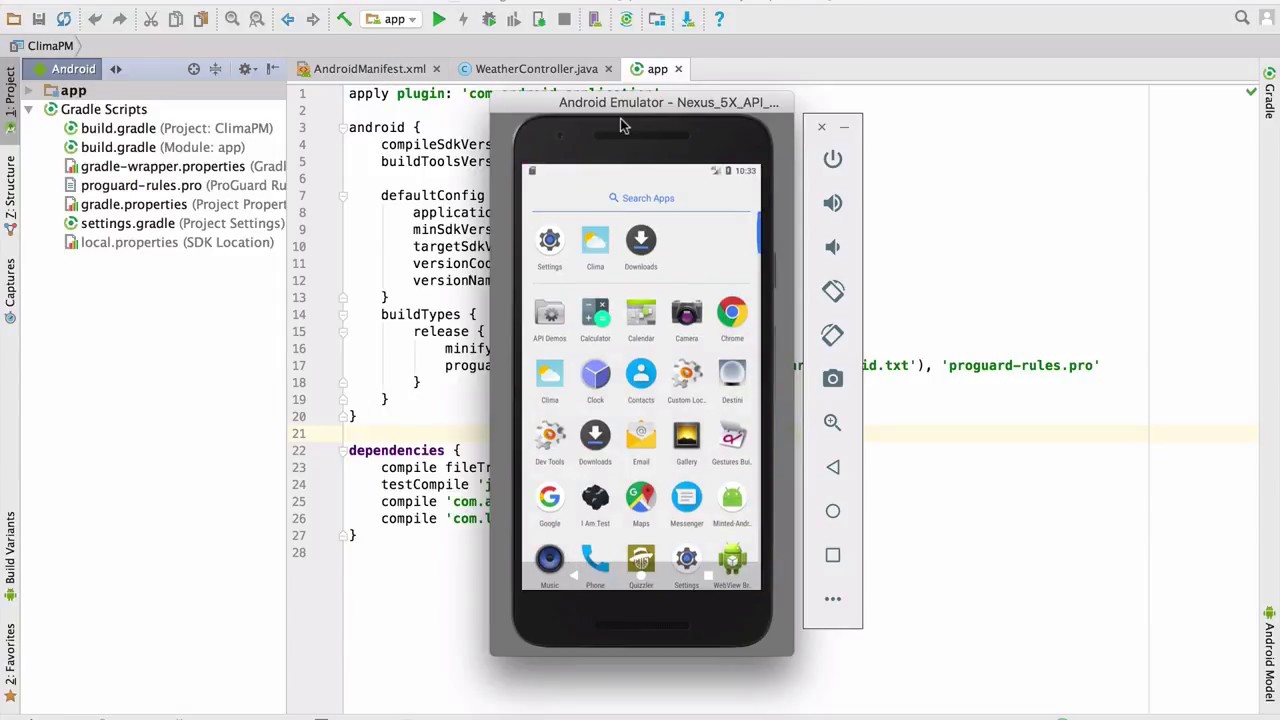Screen dimensions: 1280x720
Task: Collapse the Gradle Scripts node
Action: [28, 109]
